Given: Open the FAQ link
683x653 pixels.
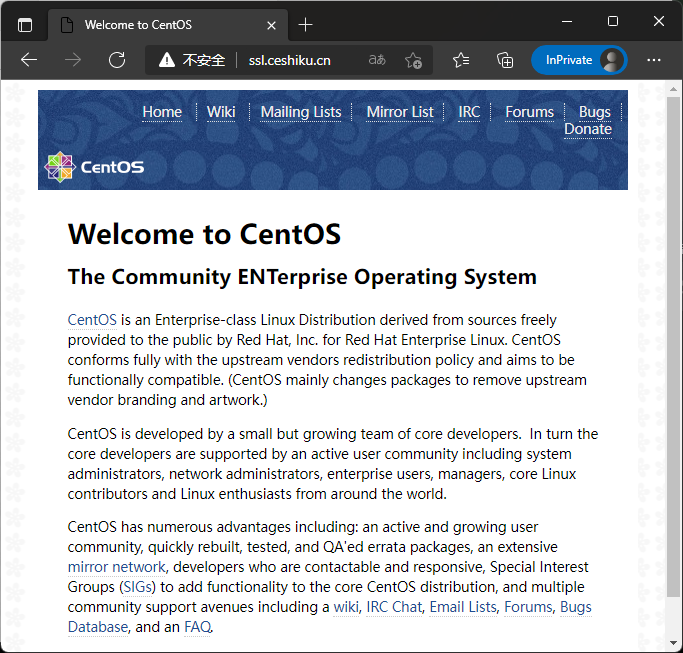Looking at the screenshot, I should pyautogui.click(x=198, y=627).
